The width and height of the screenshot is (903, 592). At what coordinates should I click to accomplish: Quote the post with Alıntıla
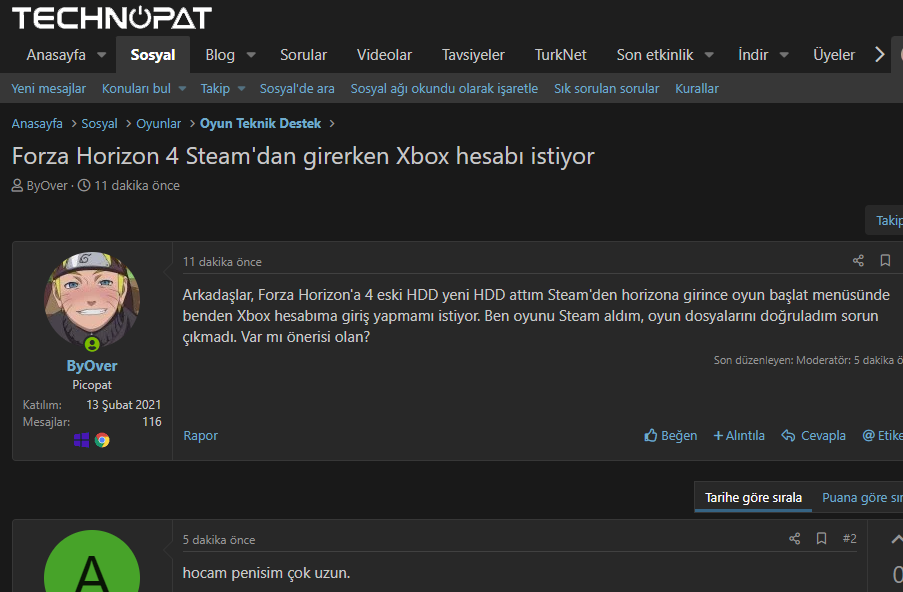[739, 435]
